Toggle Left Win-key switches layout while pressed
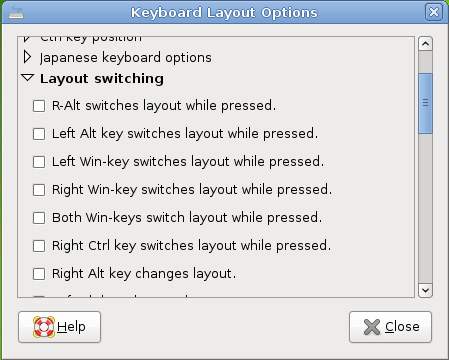Image resolution: width=449 pixels, height=360 pixels. [x=39, y=162]
